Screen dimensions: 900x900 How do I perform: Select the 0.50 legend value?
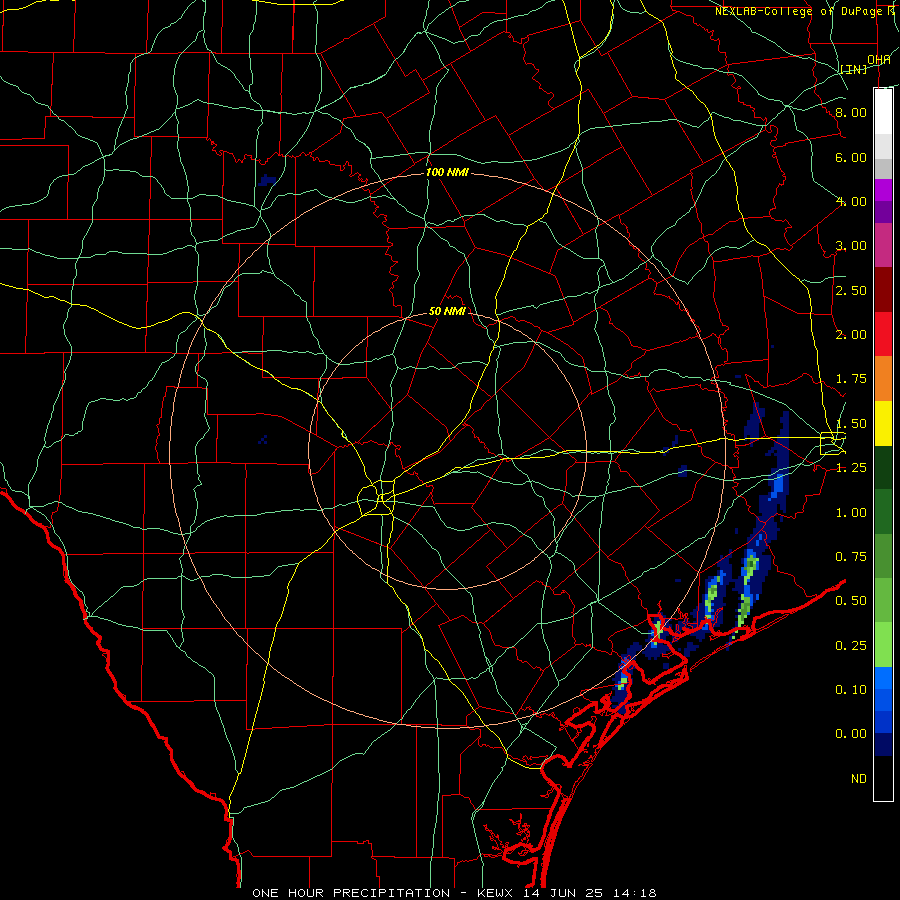pyautogui.click(x=851, y=601)
